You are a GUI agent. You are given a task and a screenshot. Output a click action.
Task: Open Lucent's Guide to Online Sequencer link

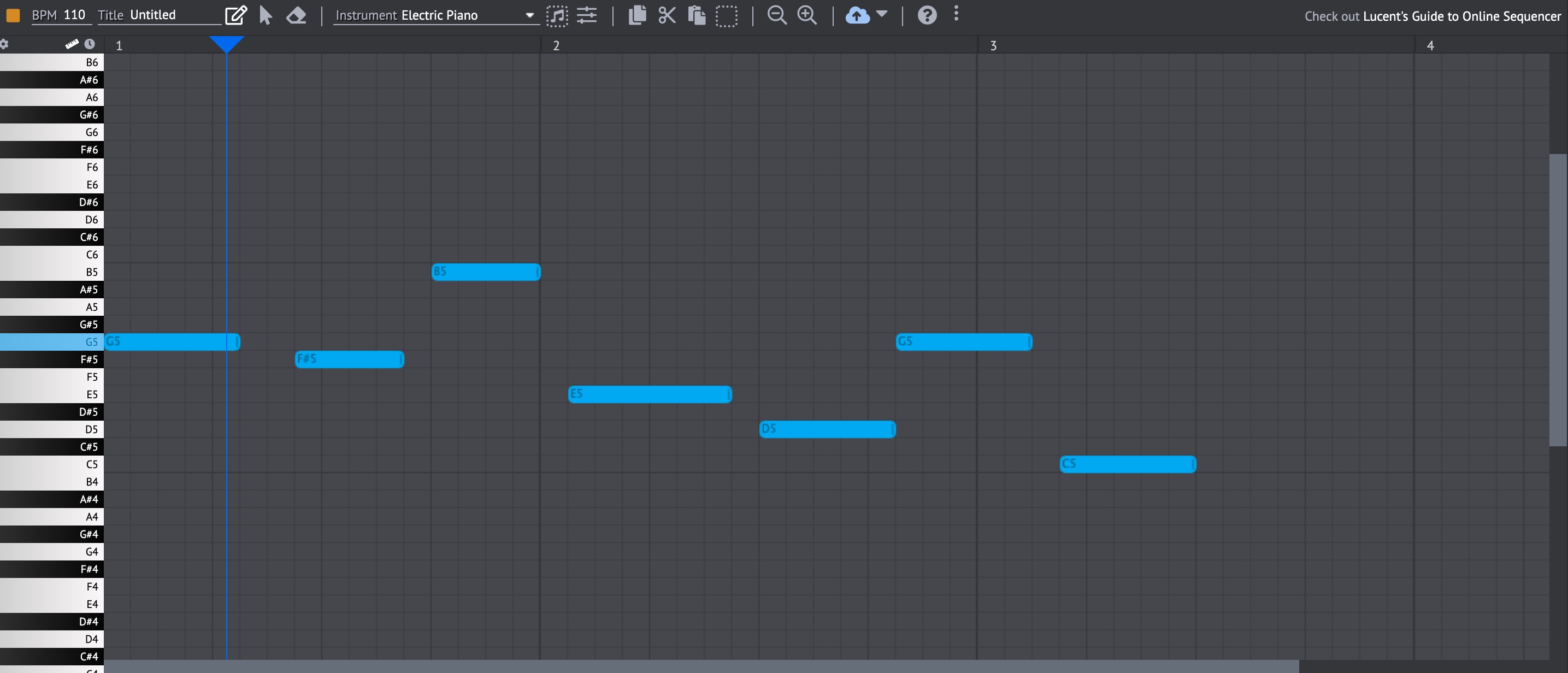[1461, 16]
